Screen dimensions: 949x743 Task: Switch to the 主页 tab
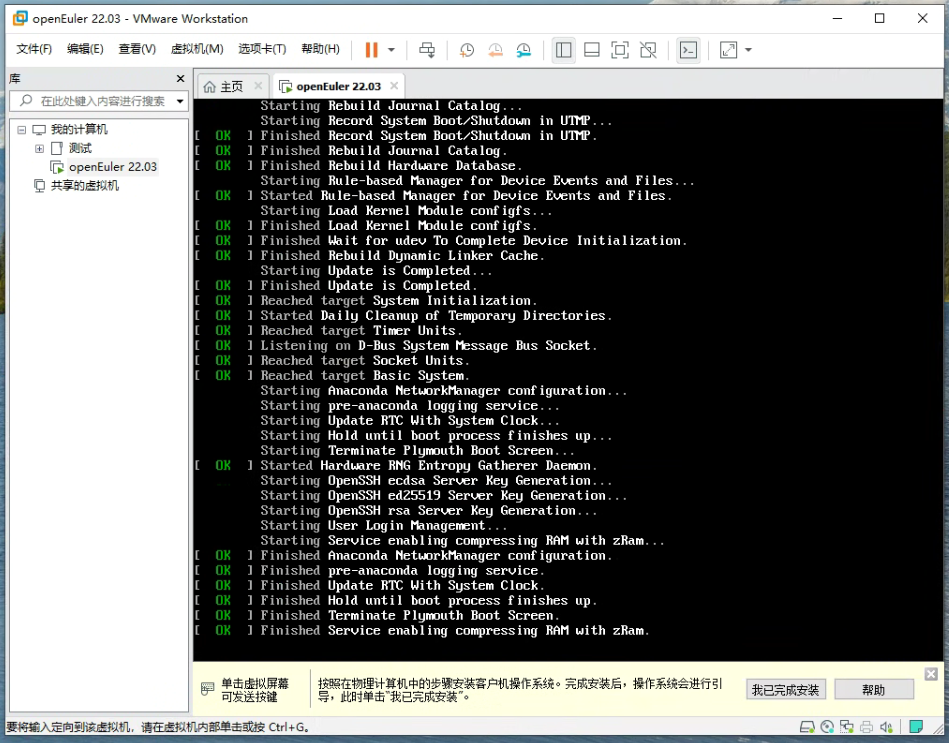click(x=231, y=87)
